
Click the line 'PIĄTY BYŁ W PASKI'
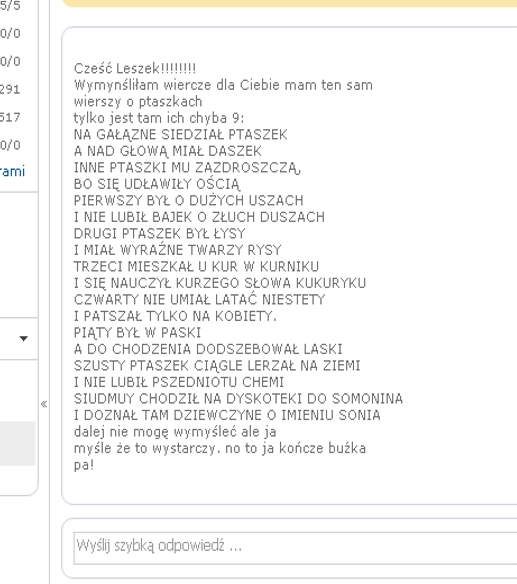coord(137,332)
